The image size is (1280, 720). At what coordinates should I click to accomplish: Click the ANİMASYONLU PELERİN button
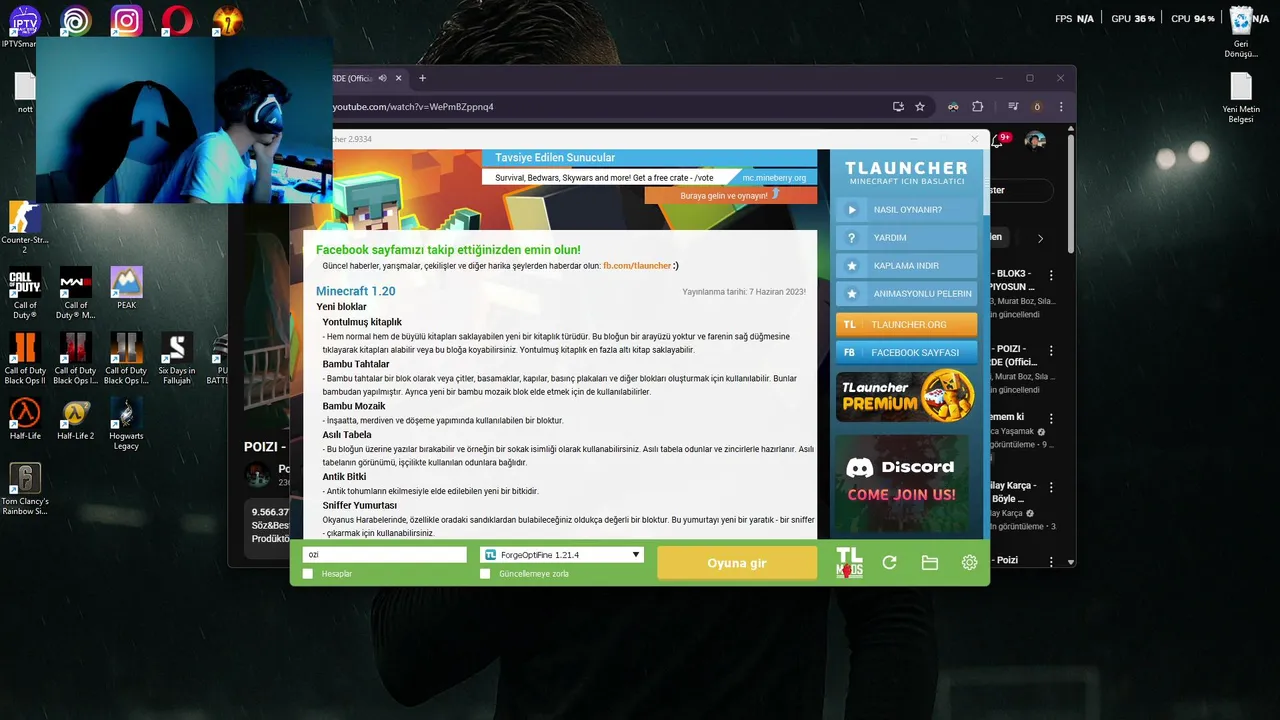pyautogui.click(x=906, y=294)
